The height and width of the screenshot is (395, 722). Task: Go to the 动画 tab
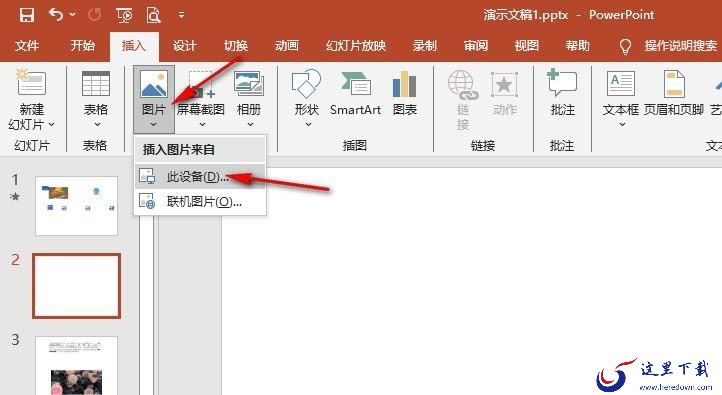[287, 46]
